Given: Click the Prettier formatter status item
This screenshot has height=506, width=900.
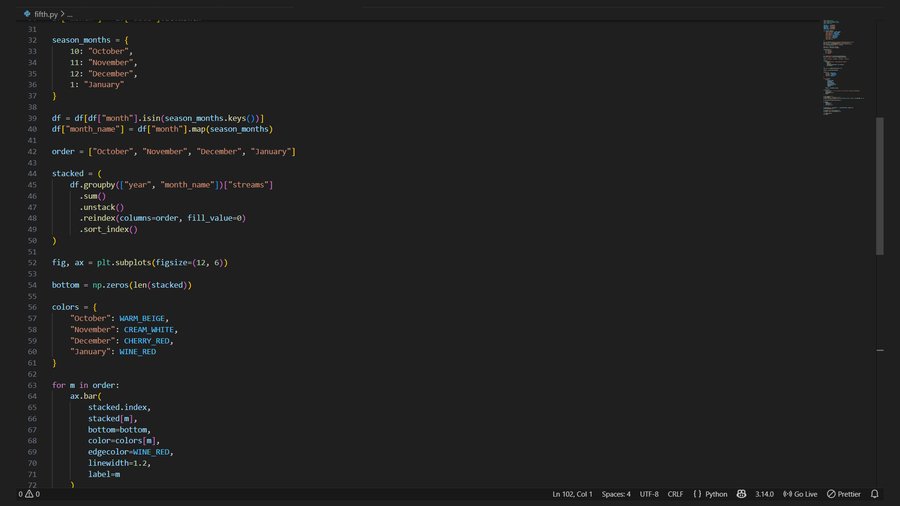Looking at the screenshot, I should tap(844, 494).
